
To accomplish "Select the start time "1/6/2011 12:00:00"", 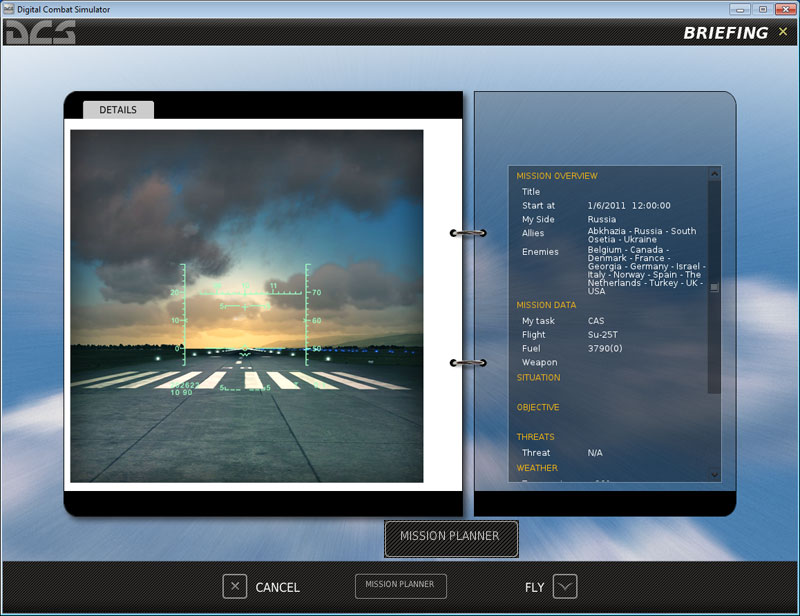I will [x=629, y=206].
